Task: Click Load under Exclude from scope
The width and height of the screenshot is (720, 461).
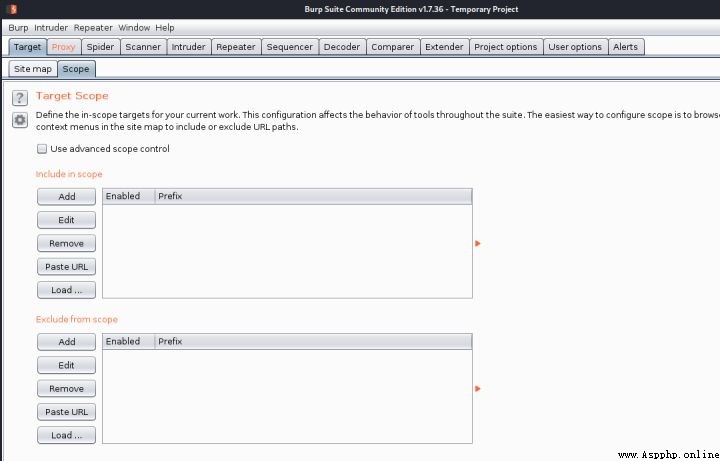Action: [67, 435]
